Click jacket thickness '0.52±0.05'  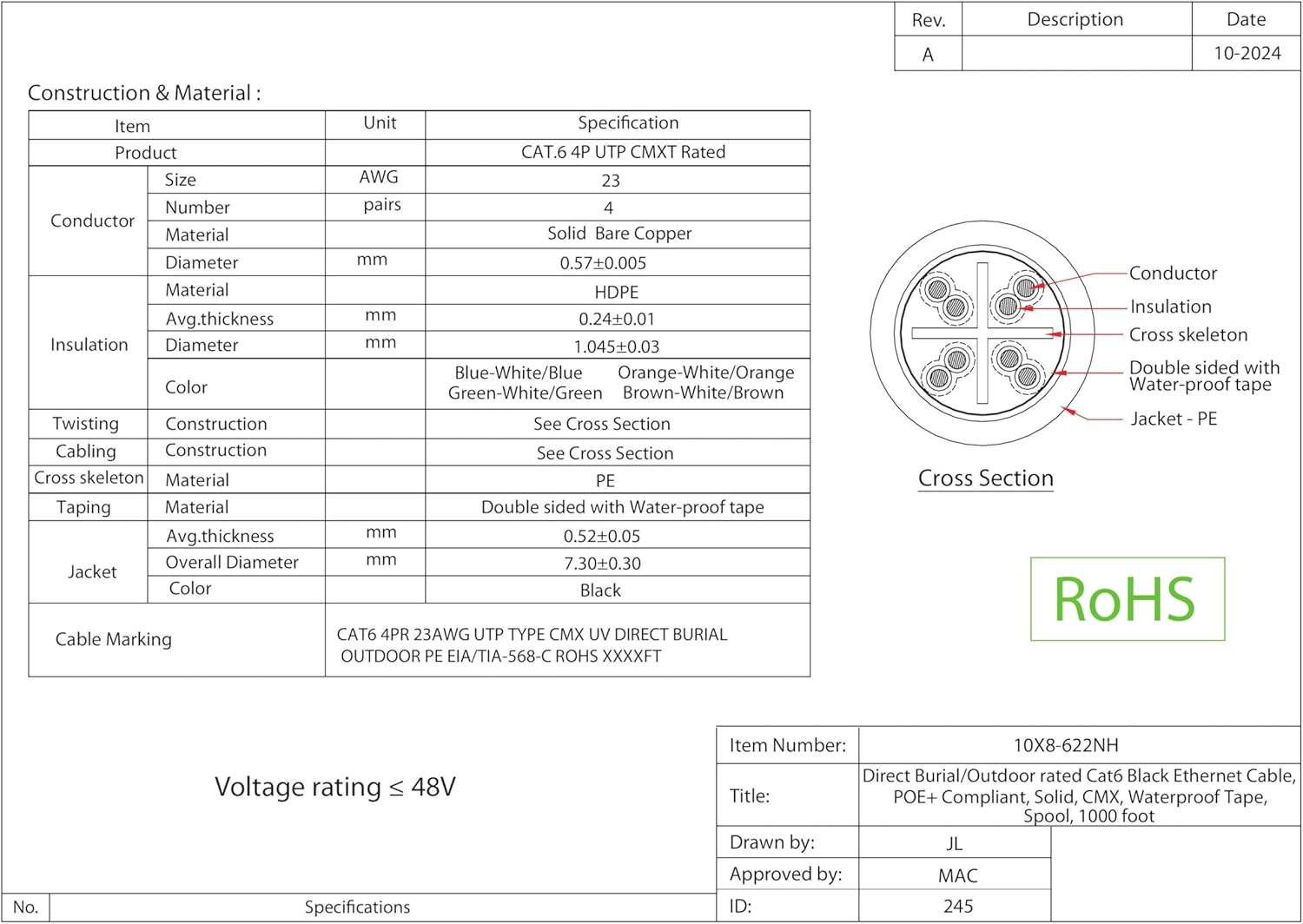(x=602, y=537)
